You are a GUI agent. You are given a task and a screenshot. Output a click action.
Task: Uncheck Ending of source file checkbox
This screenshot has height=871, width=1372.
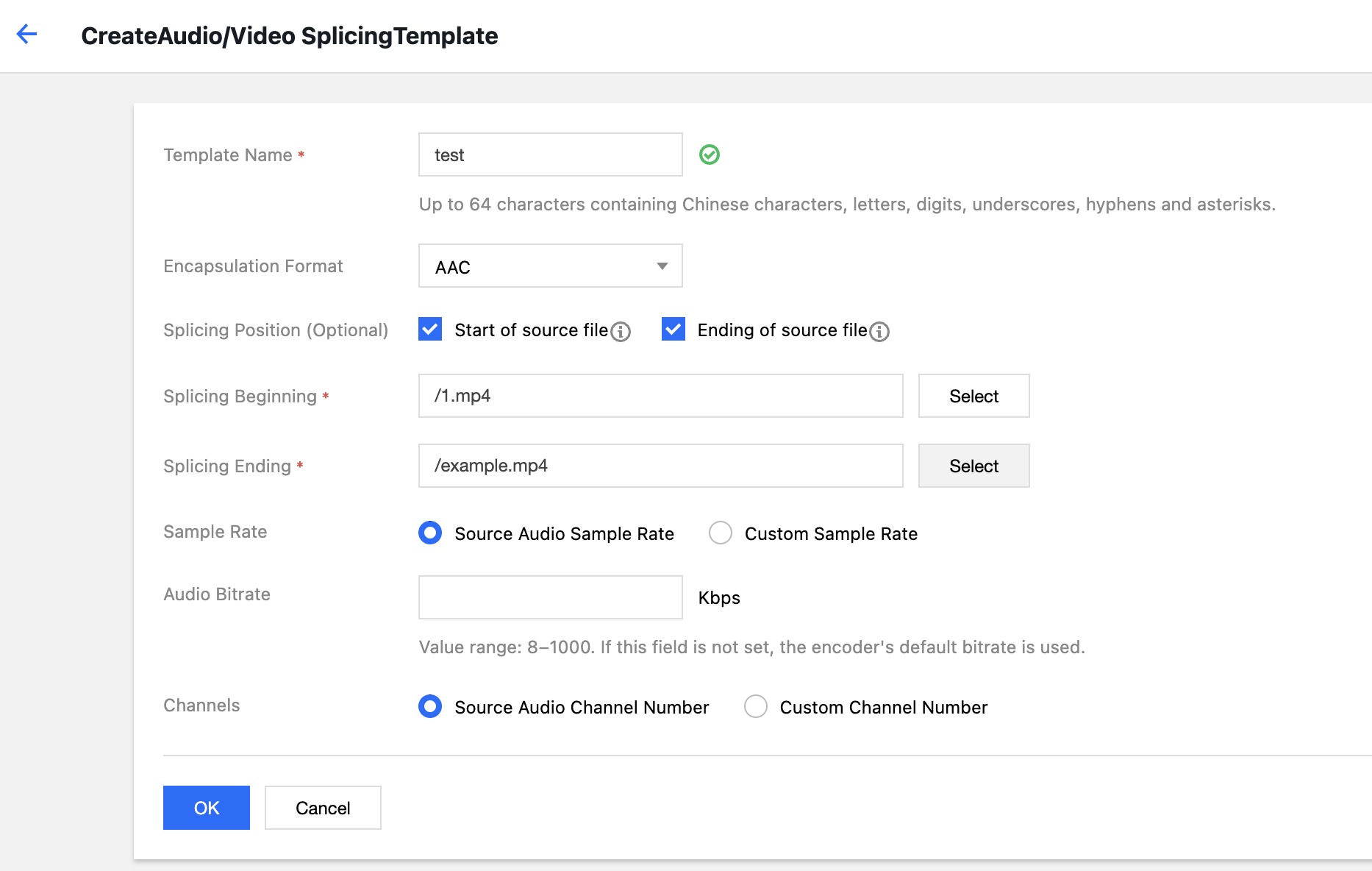point(673,330)
